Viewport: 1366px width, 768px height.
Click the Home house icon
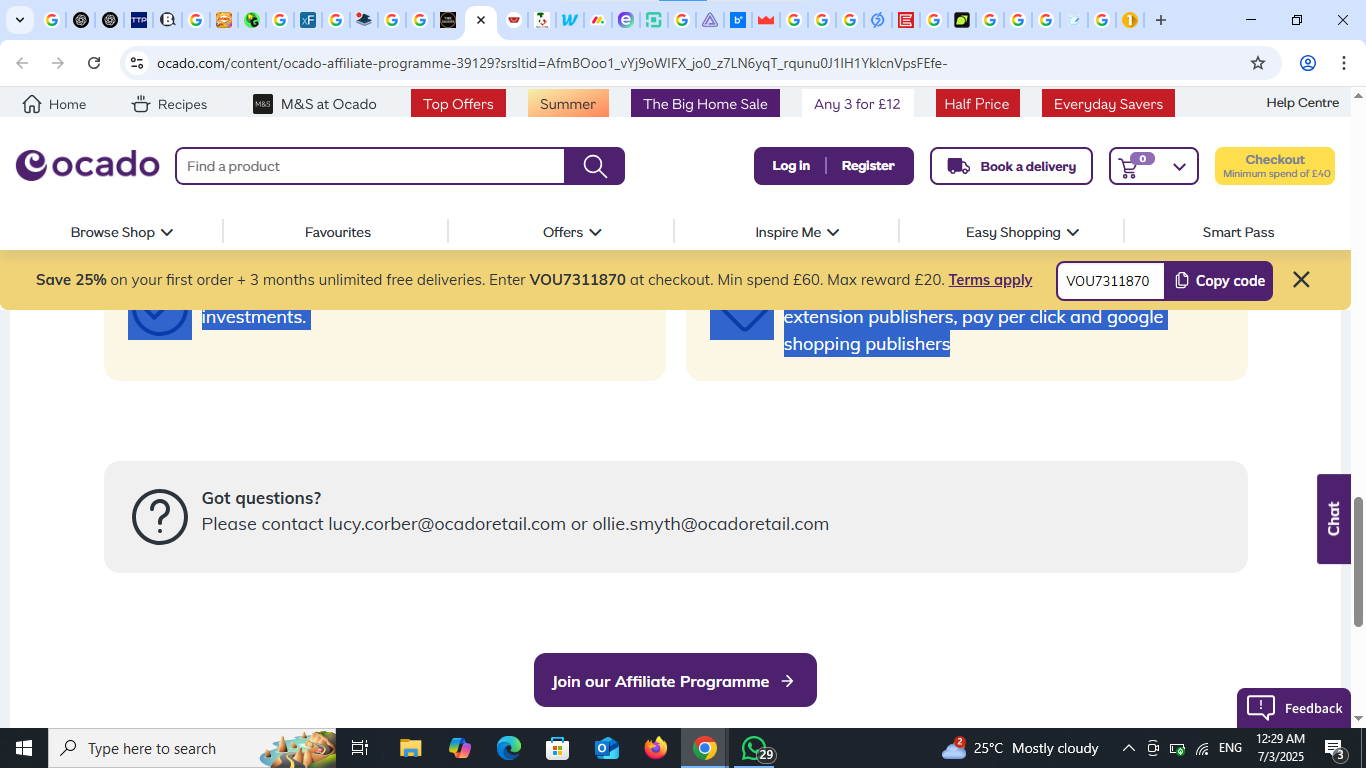coord(32,104)
